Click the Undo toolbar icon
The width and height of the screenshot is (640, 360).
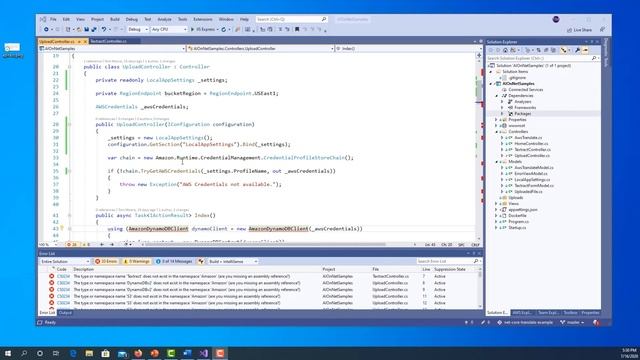coord(104,29)
